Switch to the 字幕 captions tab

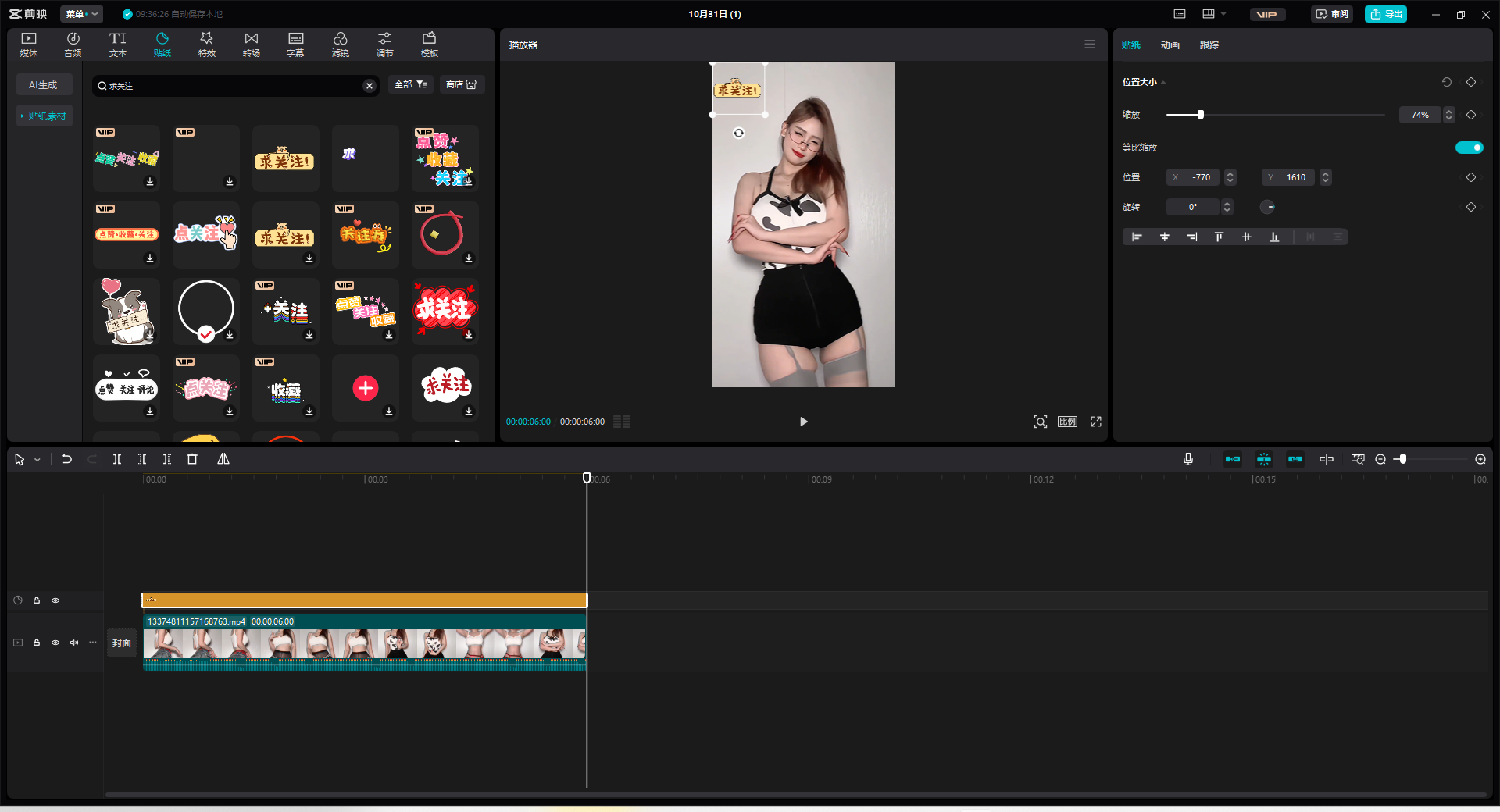295,45
